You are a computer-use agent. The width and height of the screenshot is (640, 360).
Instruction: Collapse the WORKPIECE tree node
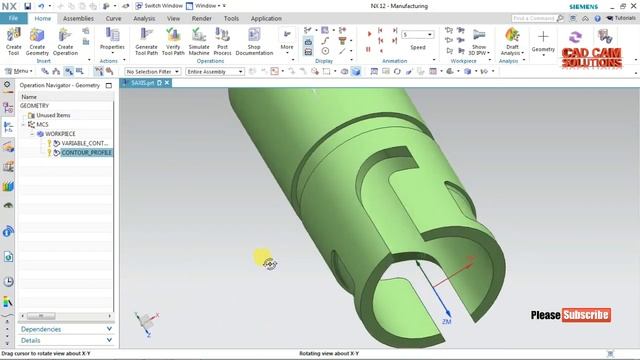click(x=32, y=134)
